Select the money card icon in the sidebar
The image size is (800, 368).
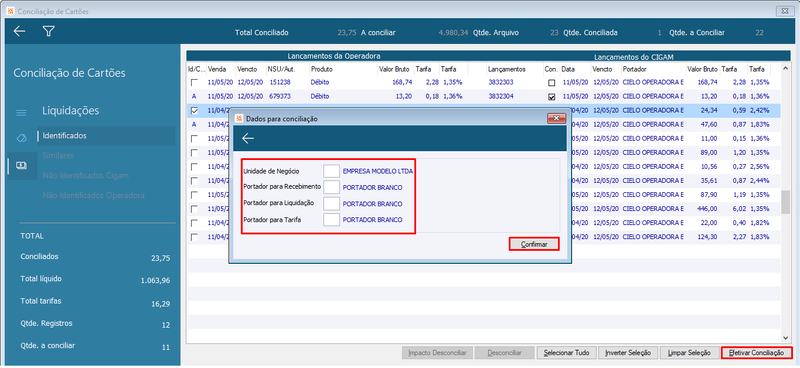click(x=21, y=165)
